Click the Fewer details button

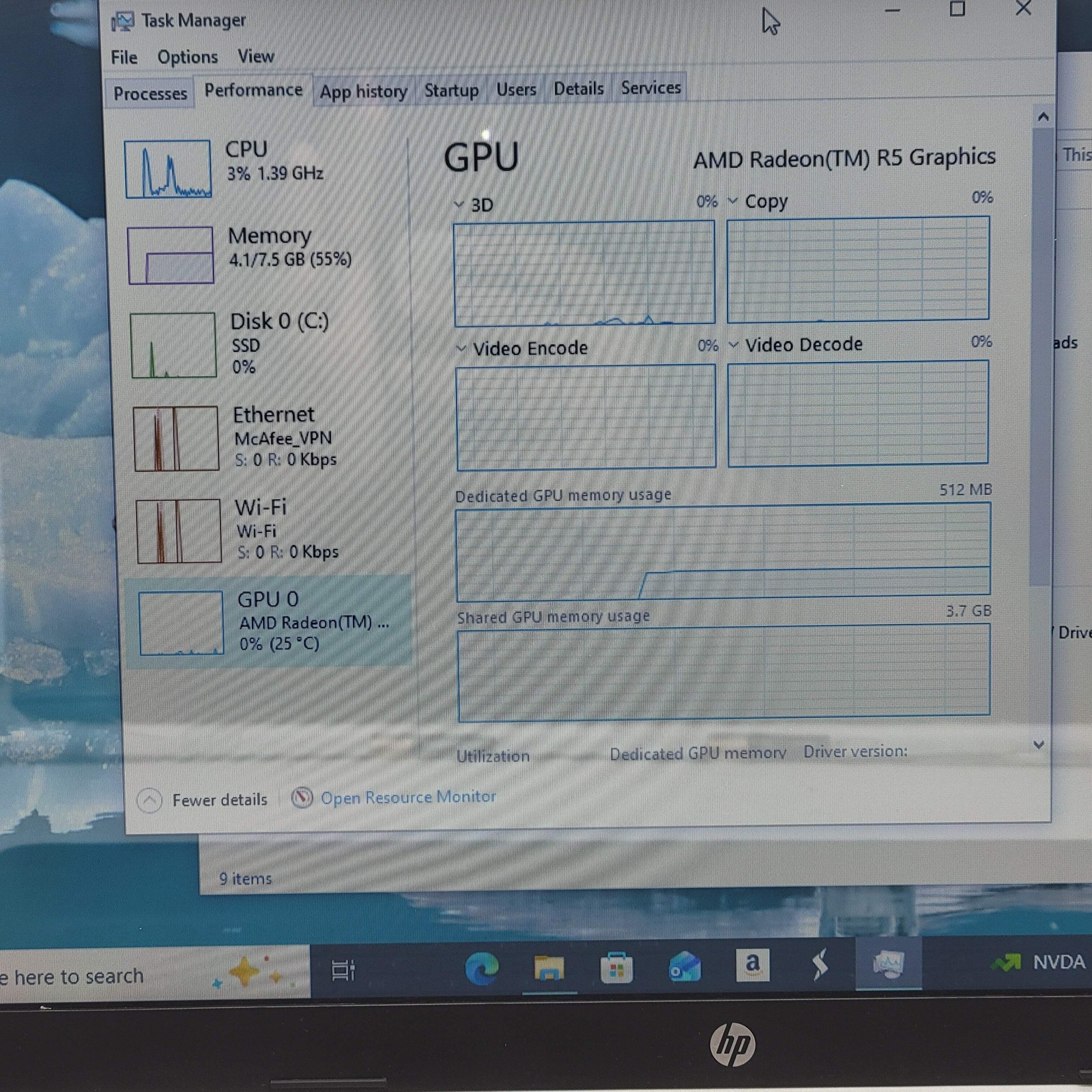point(203,800)
